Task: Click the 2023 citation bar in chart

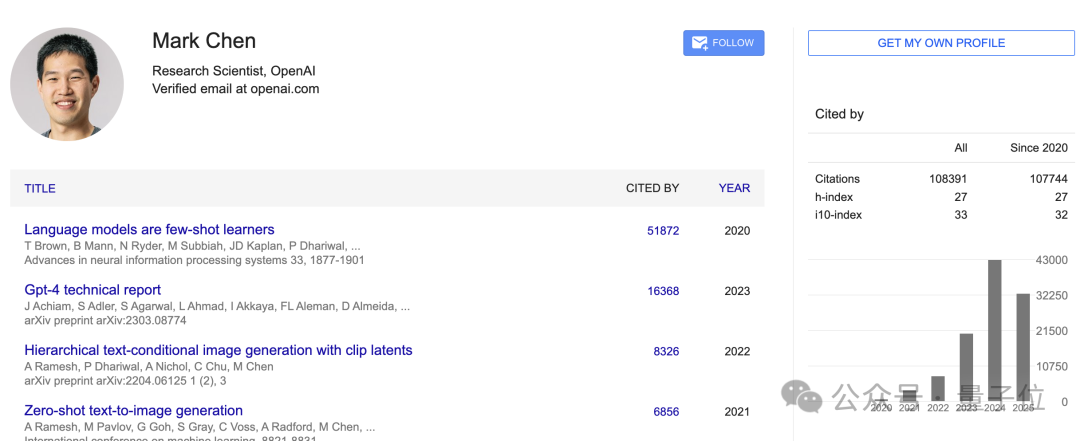Action: [966, 367]
